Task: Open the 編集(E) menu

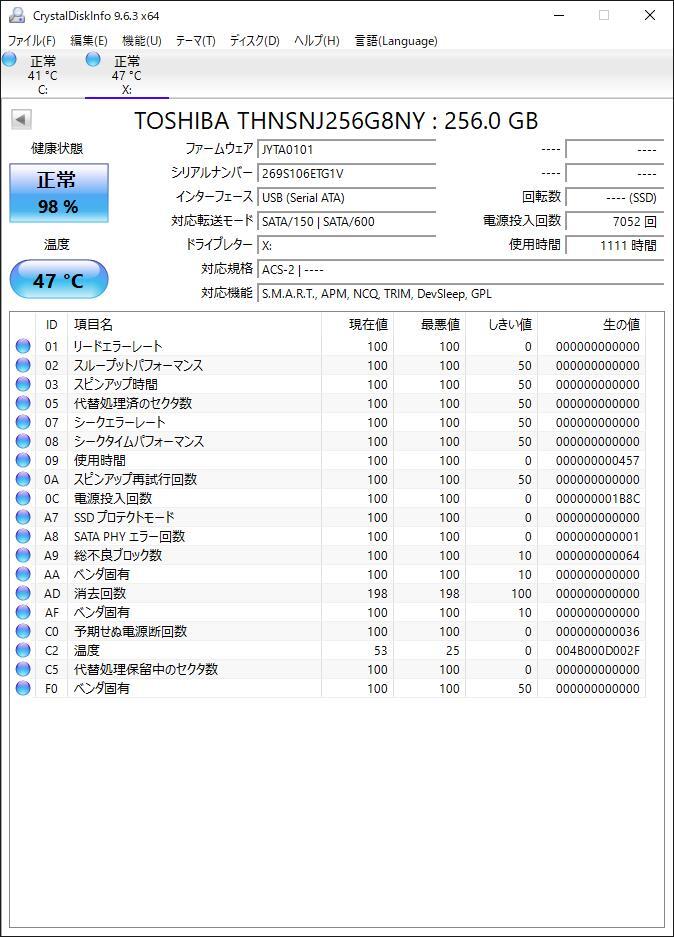Action: coord(89,41)
